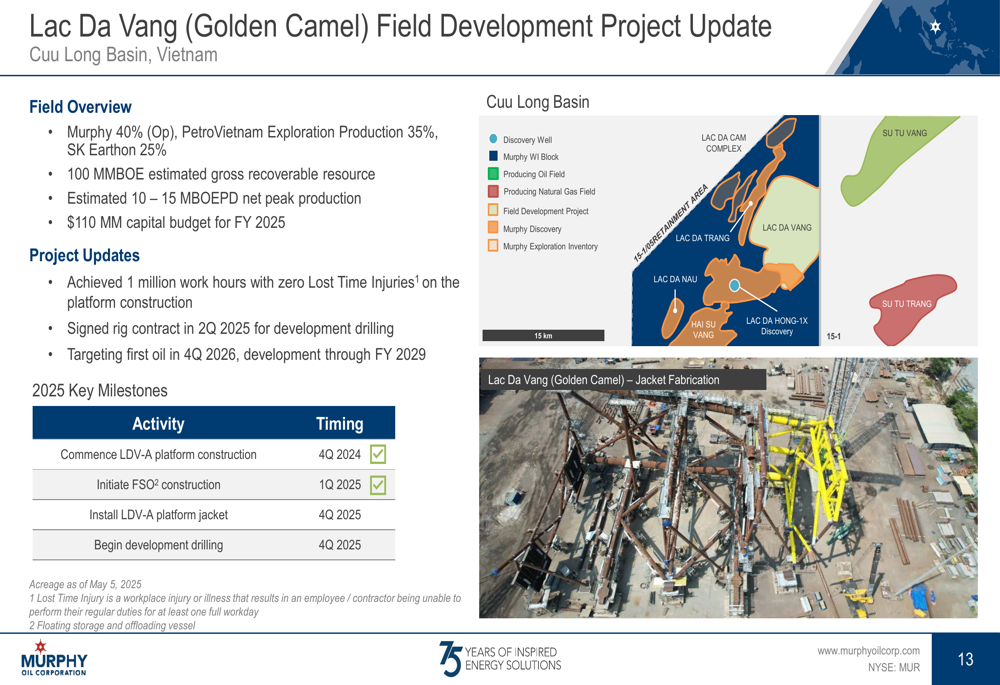Select the Initiate FSO construction row
The image size is (1000, 685).
coord(214,485)
